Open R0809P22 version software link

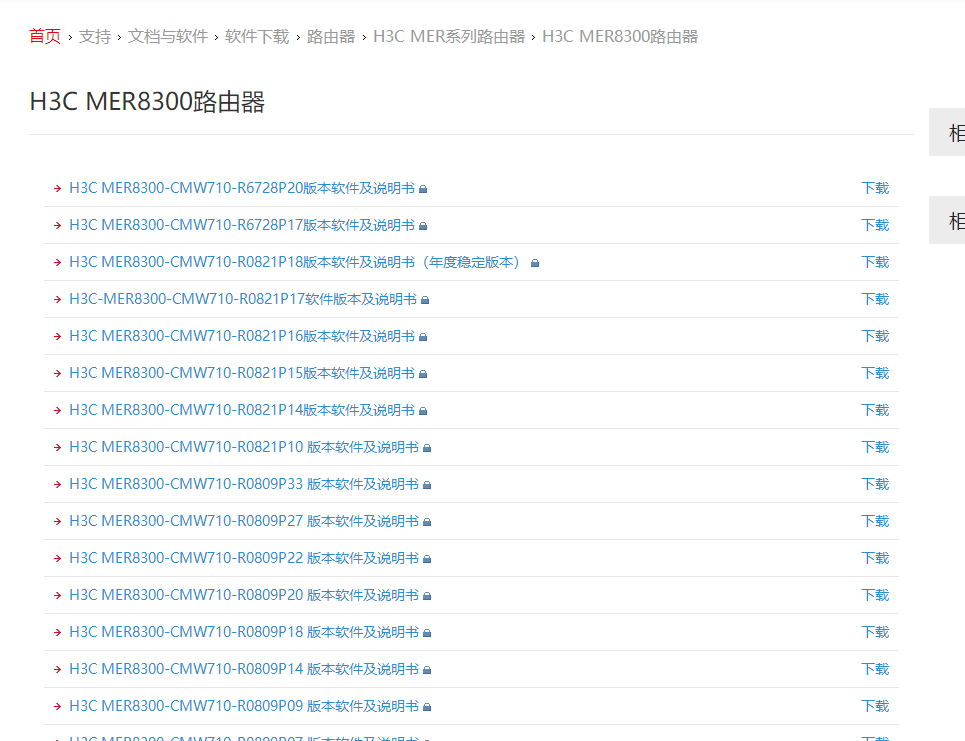244,558
